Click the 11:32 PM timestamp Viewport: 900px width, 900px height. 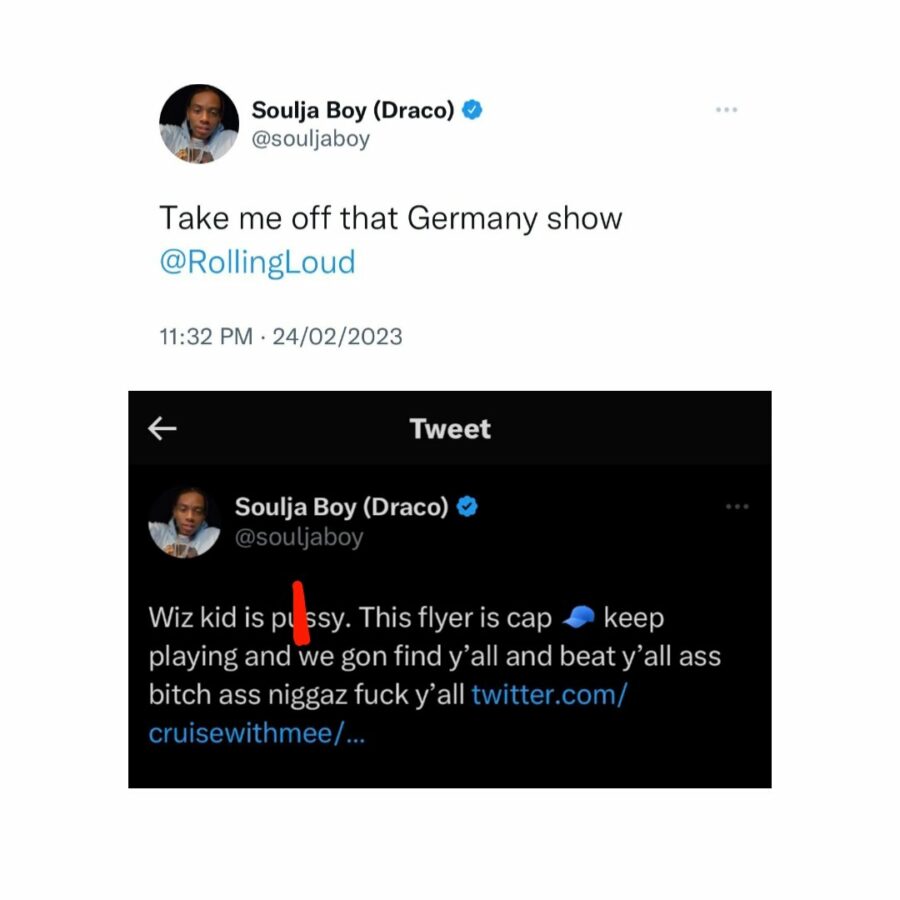pos(206,336)
